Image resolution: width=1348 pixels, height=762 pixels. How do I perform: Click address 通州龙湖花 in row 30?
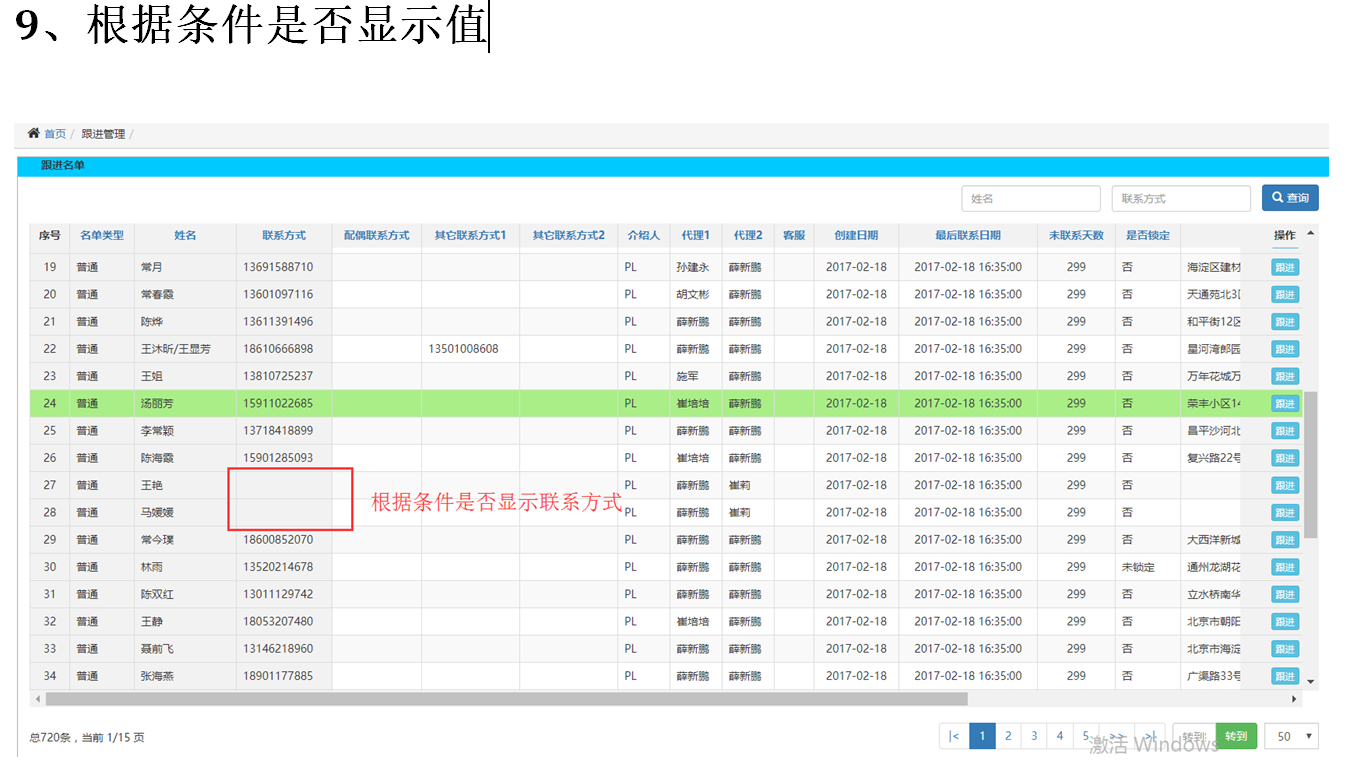[1214, 567]
